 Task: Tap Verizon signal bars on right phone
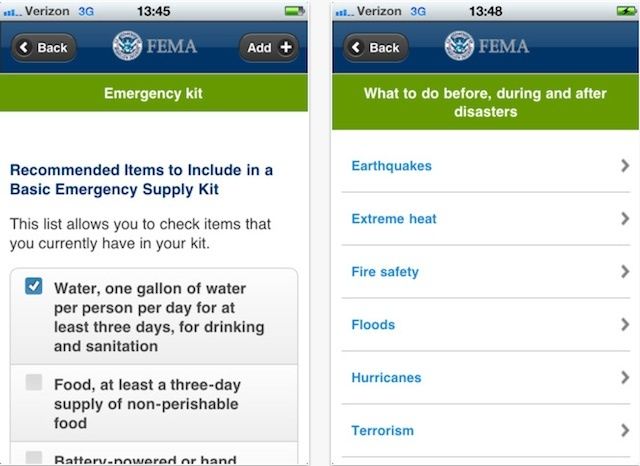coord(346,11)
